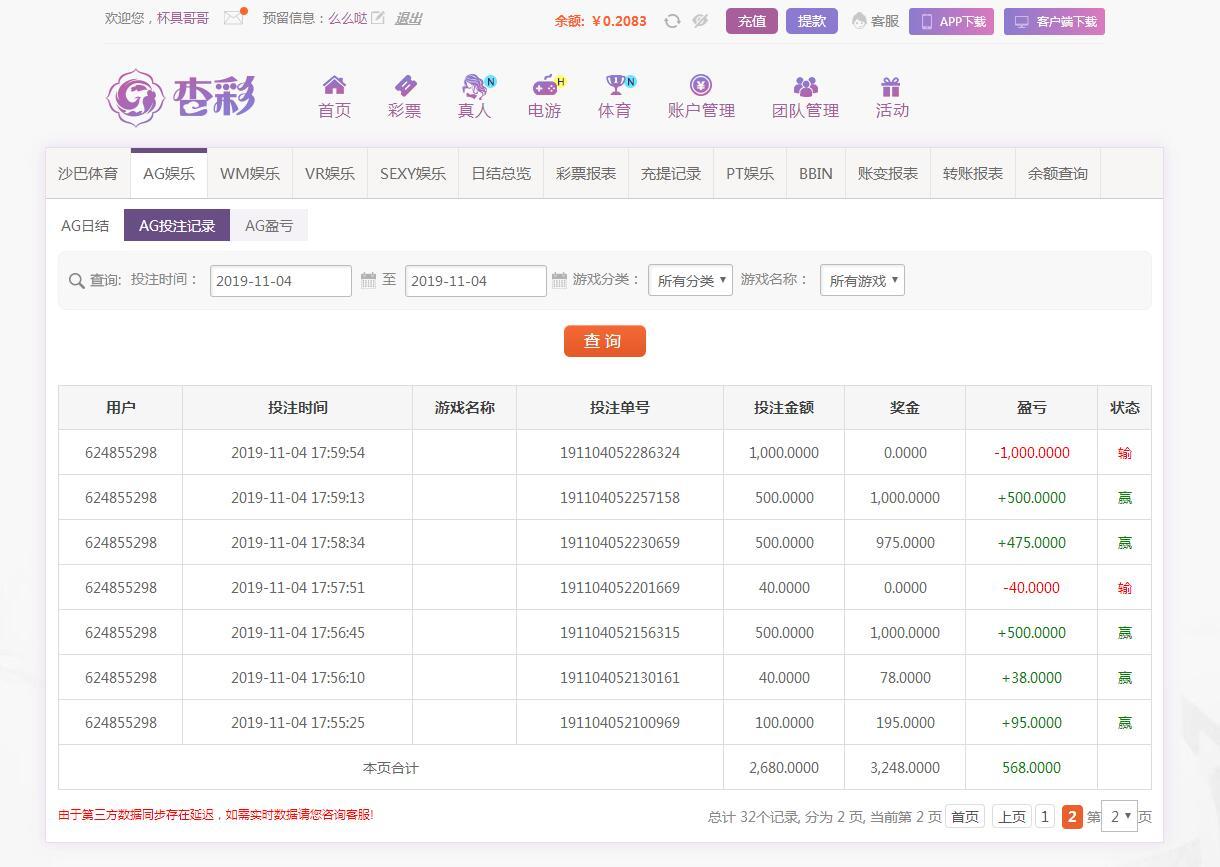Viewport: 1220px width, 867px height.
Task: Click the end date input field
Action: [476, 281]
